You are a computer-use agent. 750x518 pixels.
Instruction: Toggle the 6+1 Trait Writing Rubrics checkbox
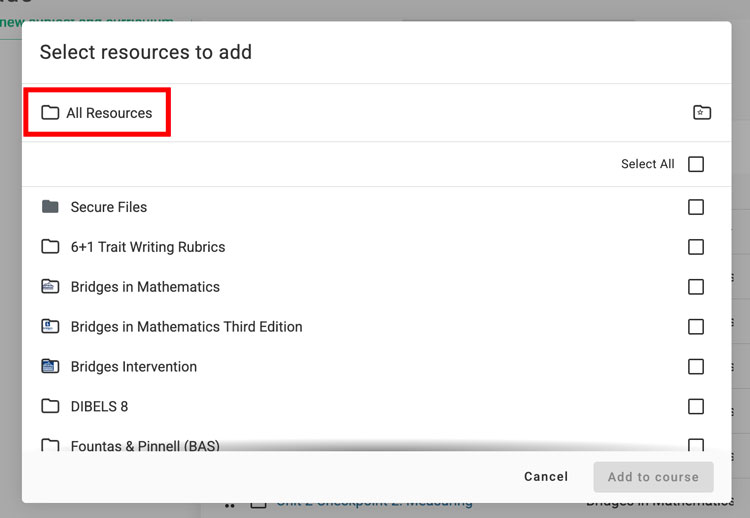click(696, 247)
